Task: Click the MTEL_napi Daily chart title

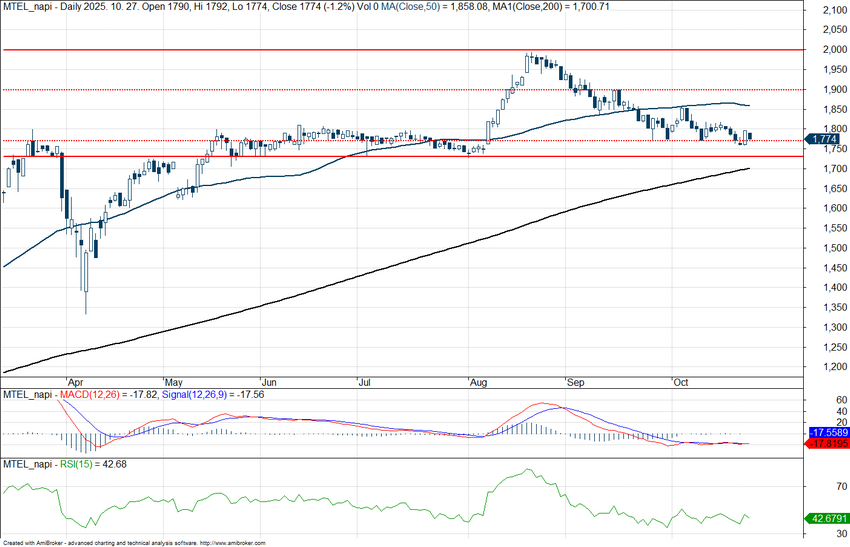Action: pyautogui.click(x=60, y=6)
